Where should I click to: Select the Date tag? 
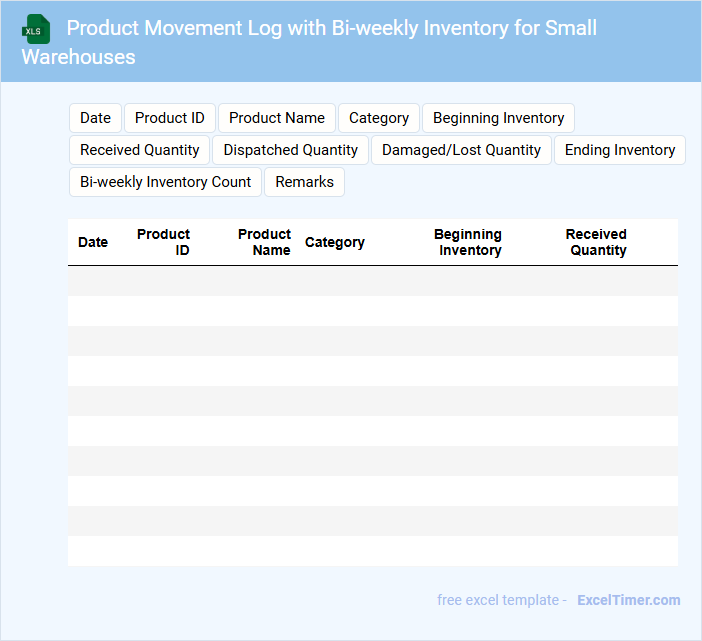point(95,118)
